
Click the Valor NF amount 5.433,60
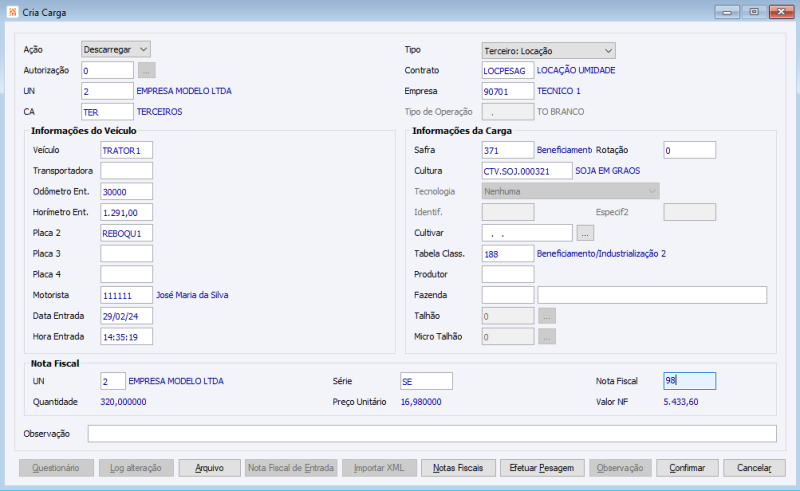coord(681,402)
